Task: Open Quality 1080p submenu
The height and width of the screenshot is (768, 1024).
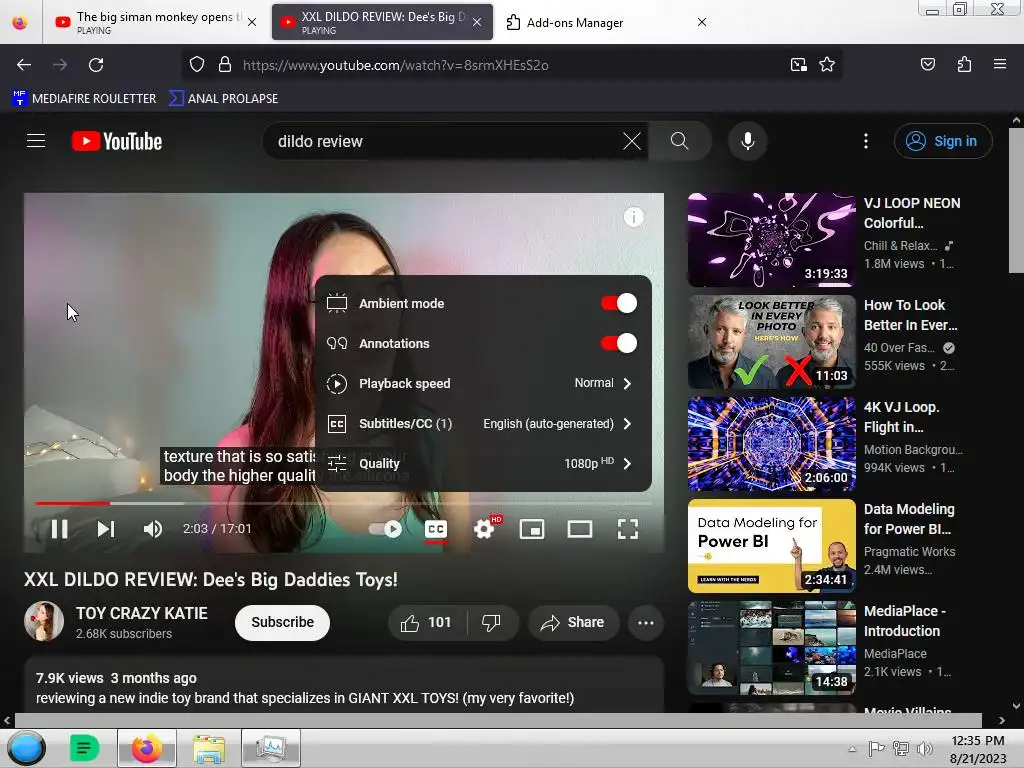Action: coord(483,463)
